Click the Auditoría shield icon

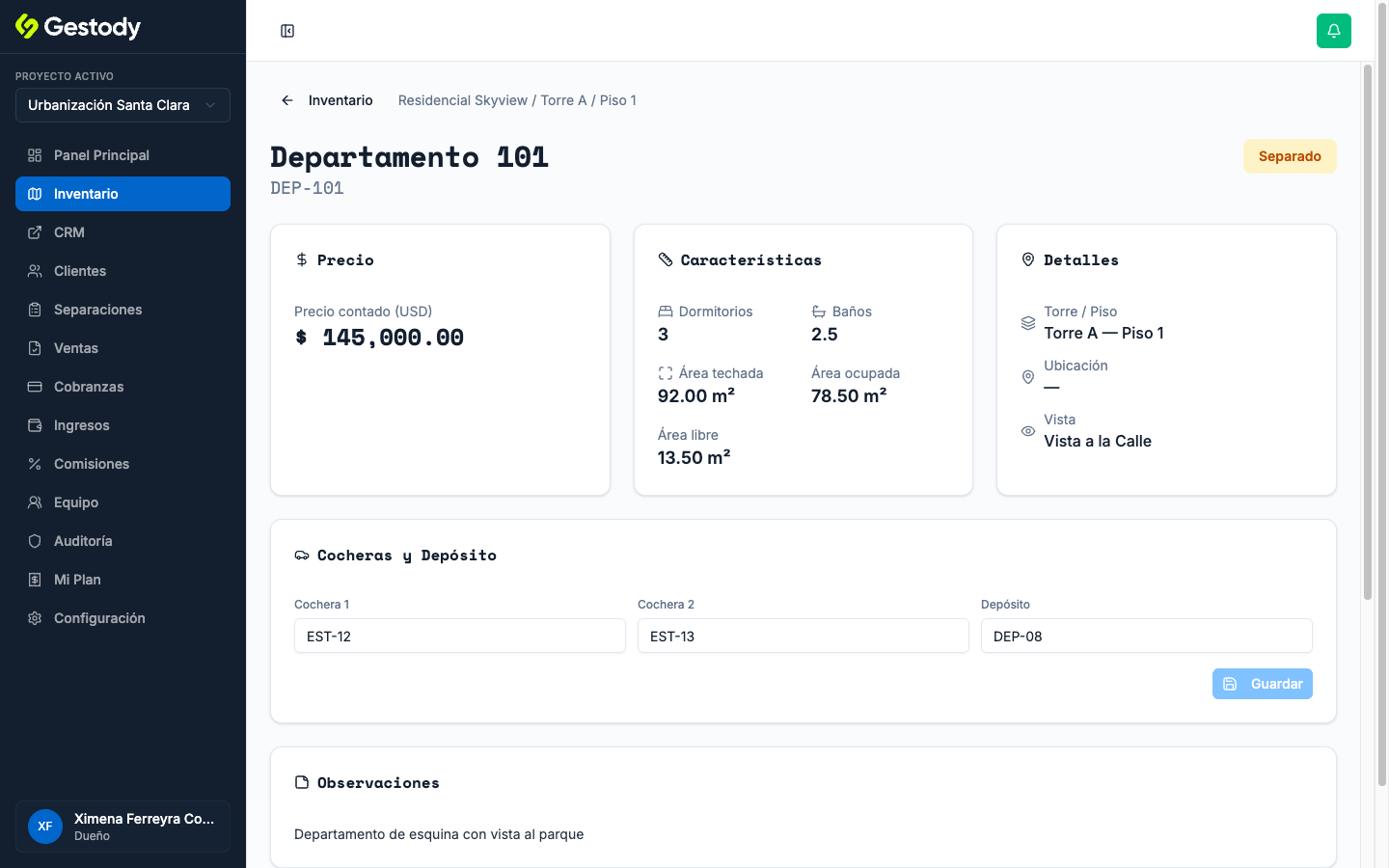35,541
